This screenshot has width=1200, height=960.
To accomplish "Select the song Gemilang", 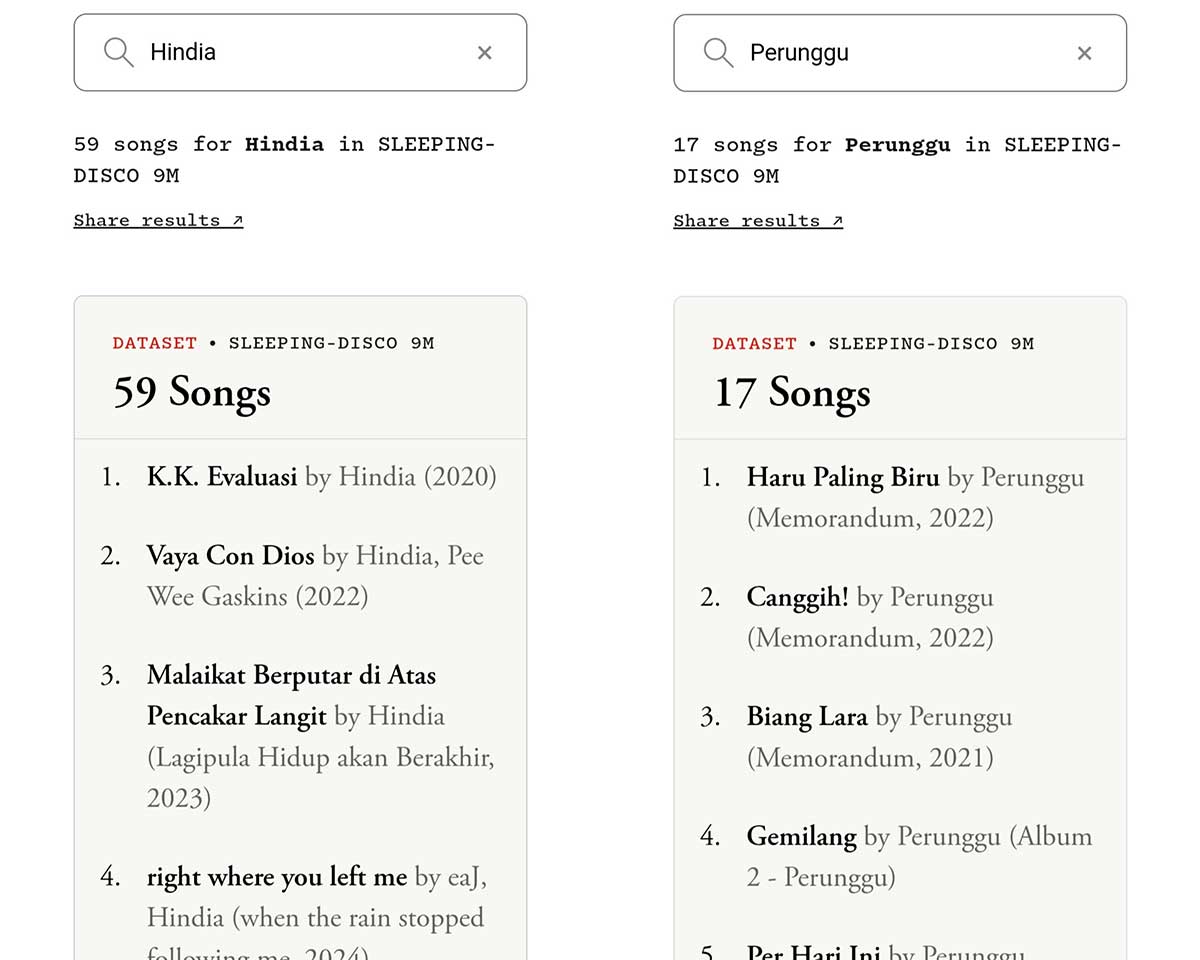I will 802,836.
